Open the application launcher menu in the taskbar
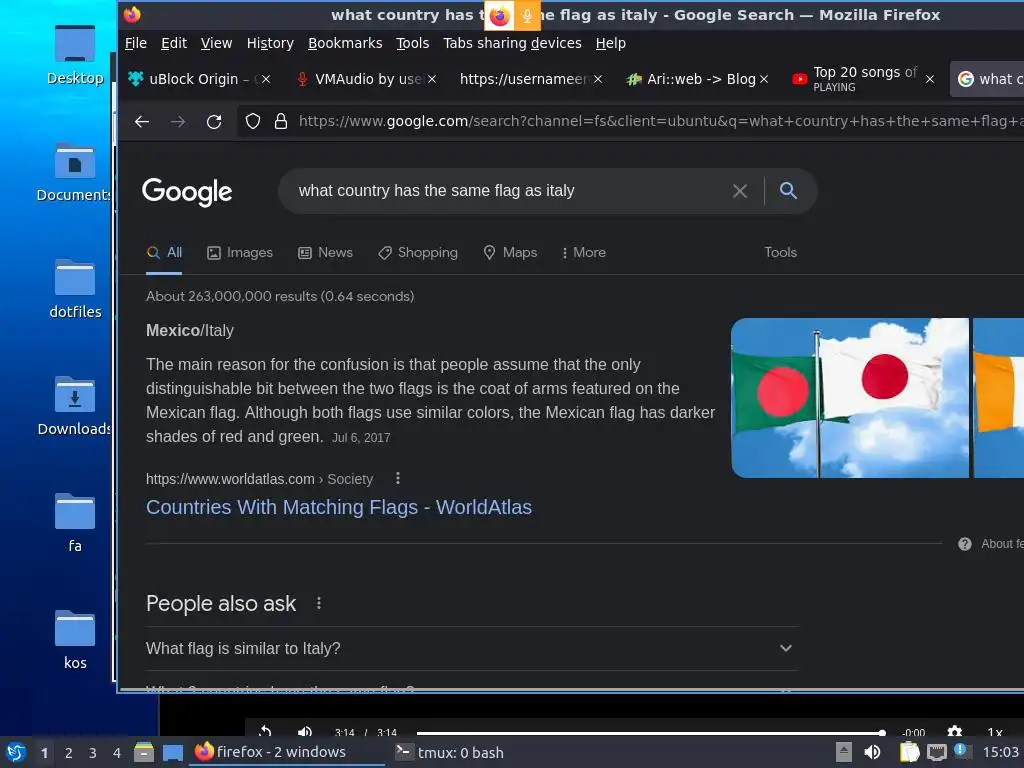This screenshot has height=768, width=1024. [x=16, y=752]
